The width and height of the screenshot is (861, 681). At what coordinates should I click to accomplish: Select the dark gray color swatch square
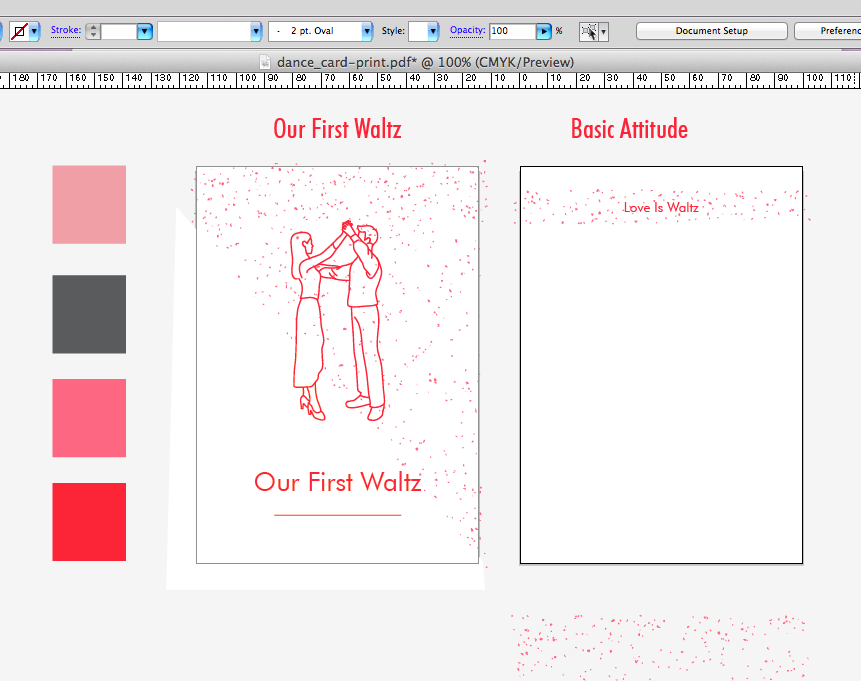coord(89,314)
